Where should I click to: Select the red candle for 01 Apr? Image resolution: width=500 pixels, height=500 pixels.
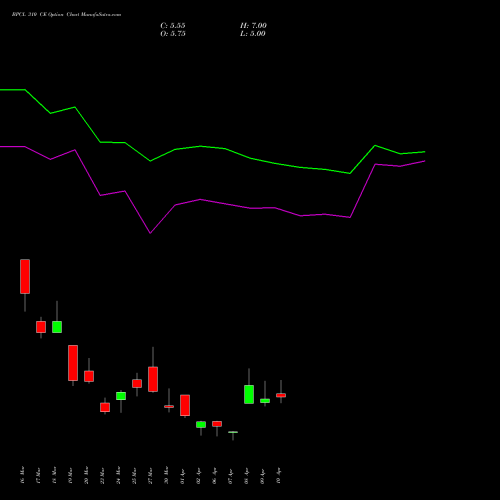[x=185, y=405]
